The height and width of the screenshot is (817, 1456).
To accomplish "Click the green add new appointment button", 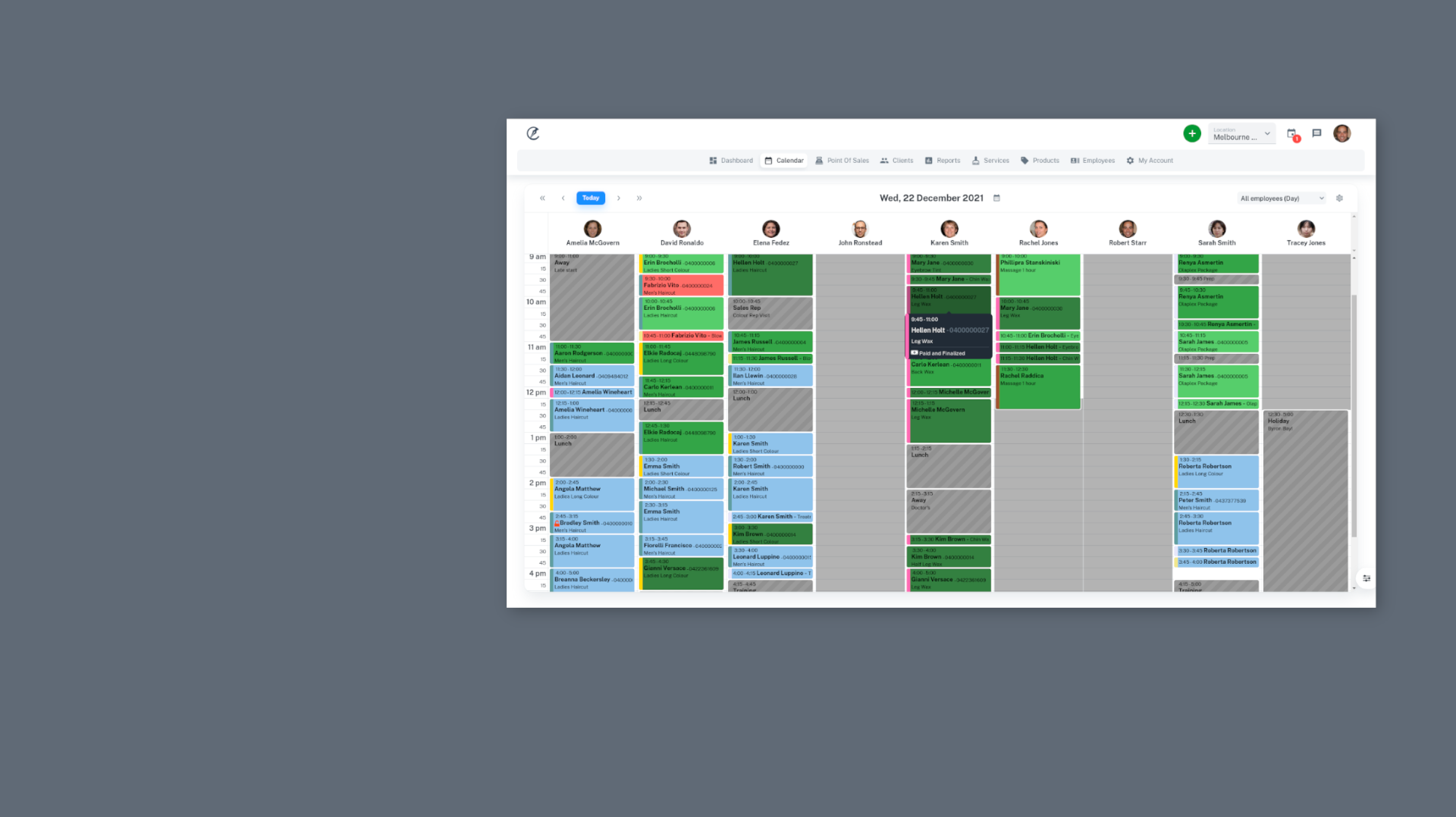I will click(x=1192, y=133).
